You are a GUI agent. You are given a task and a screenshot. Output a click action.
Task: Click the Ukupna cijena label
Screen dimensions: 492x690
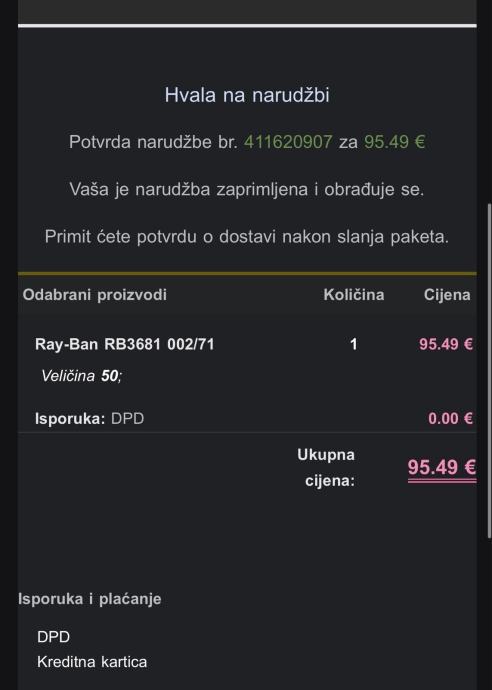click(x=326, y=467)
